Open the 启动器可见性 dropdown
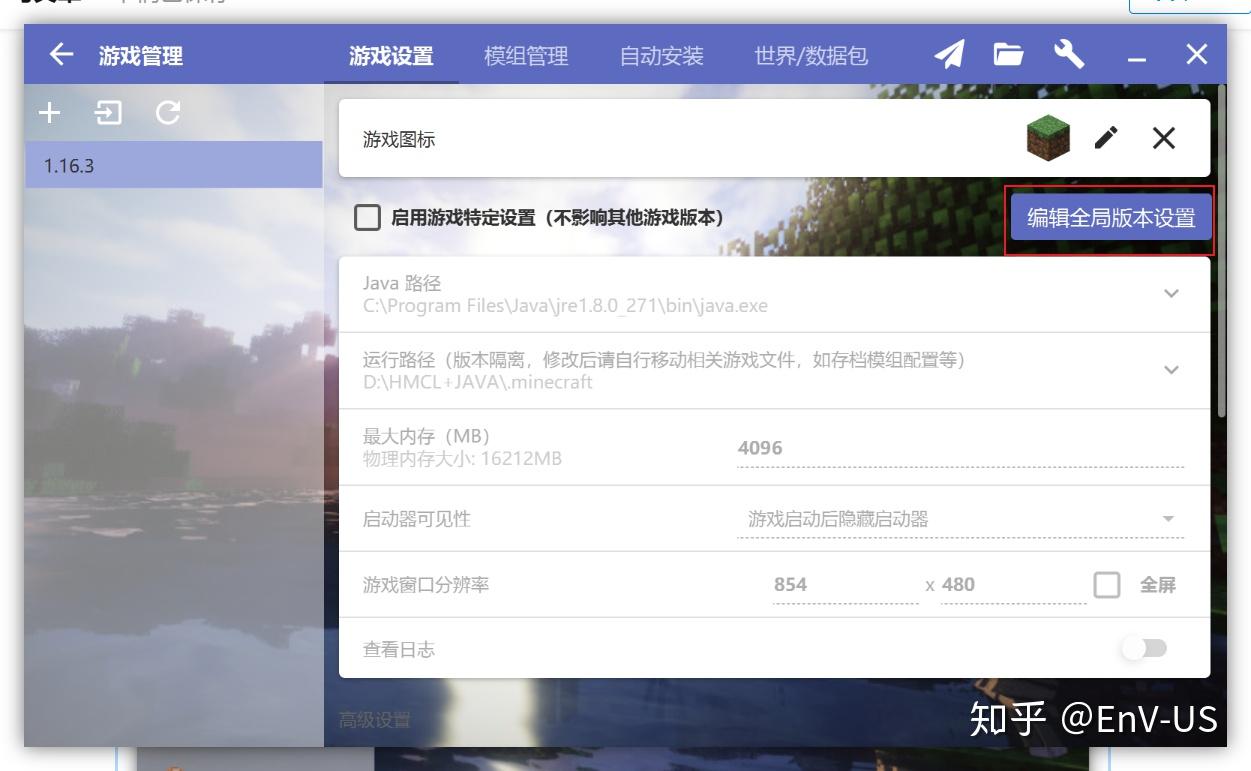 point(1167,519)
